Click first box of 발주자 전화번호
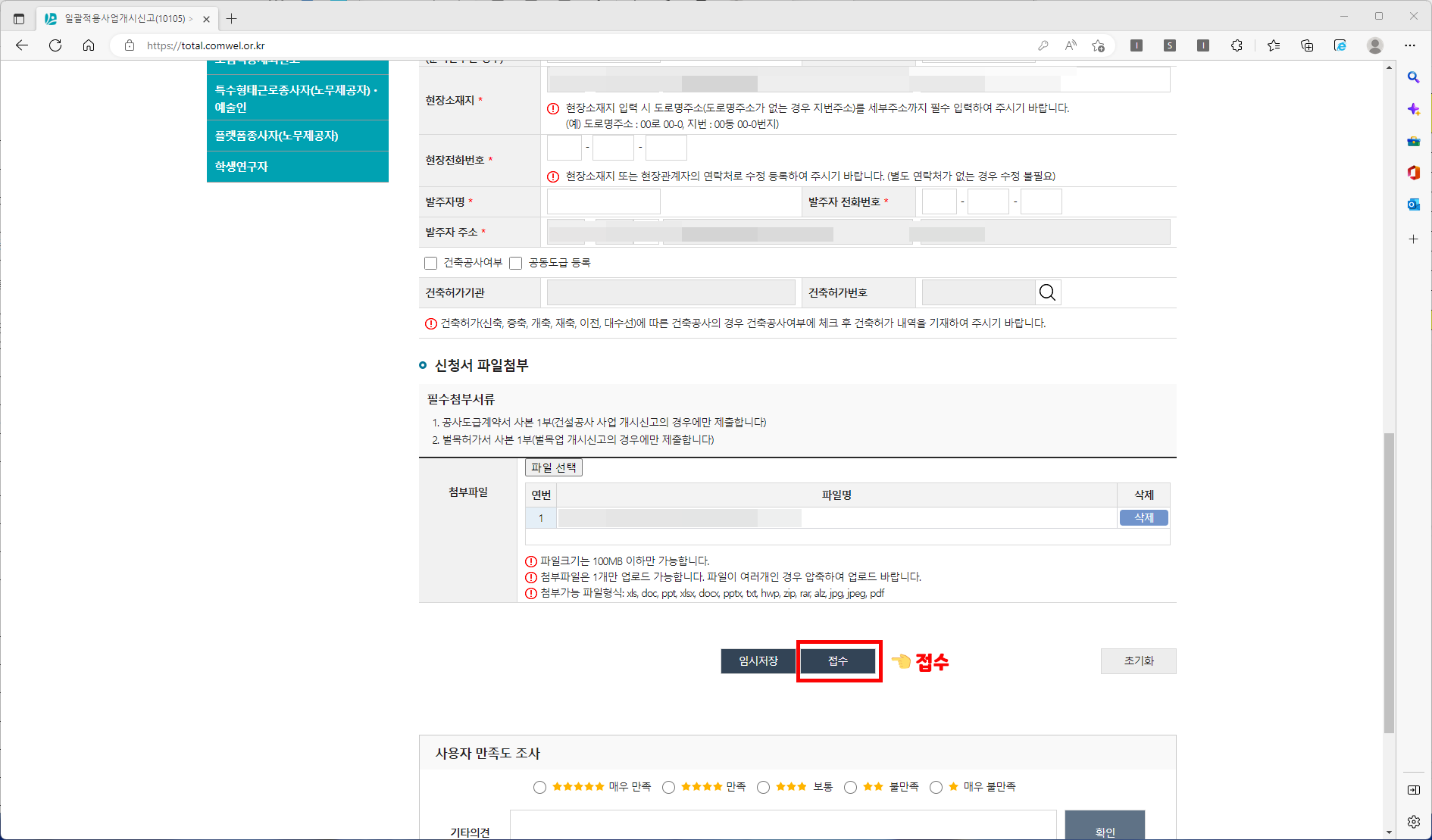This screenshot has width=1432, height=840. coord(940,201)
